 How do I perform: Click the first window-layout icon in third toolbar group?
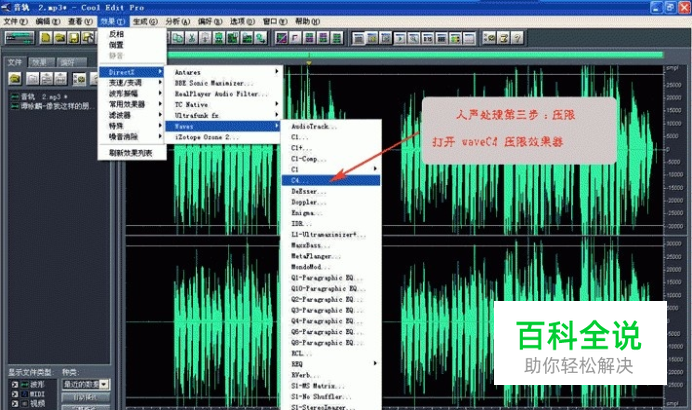[x=358, y=38]
